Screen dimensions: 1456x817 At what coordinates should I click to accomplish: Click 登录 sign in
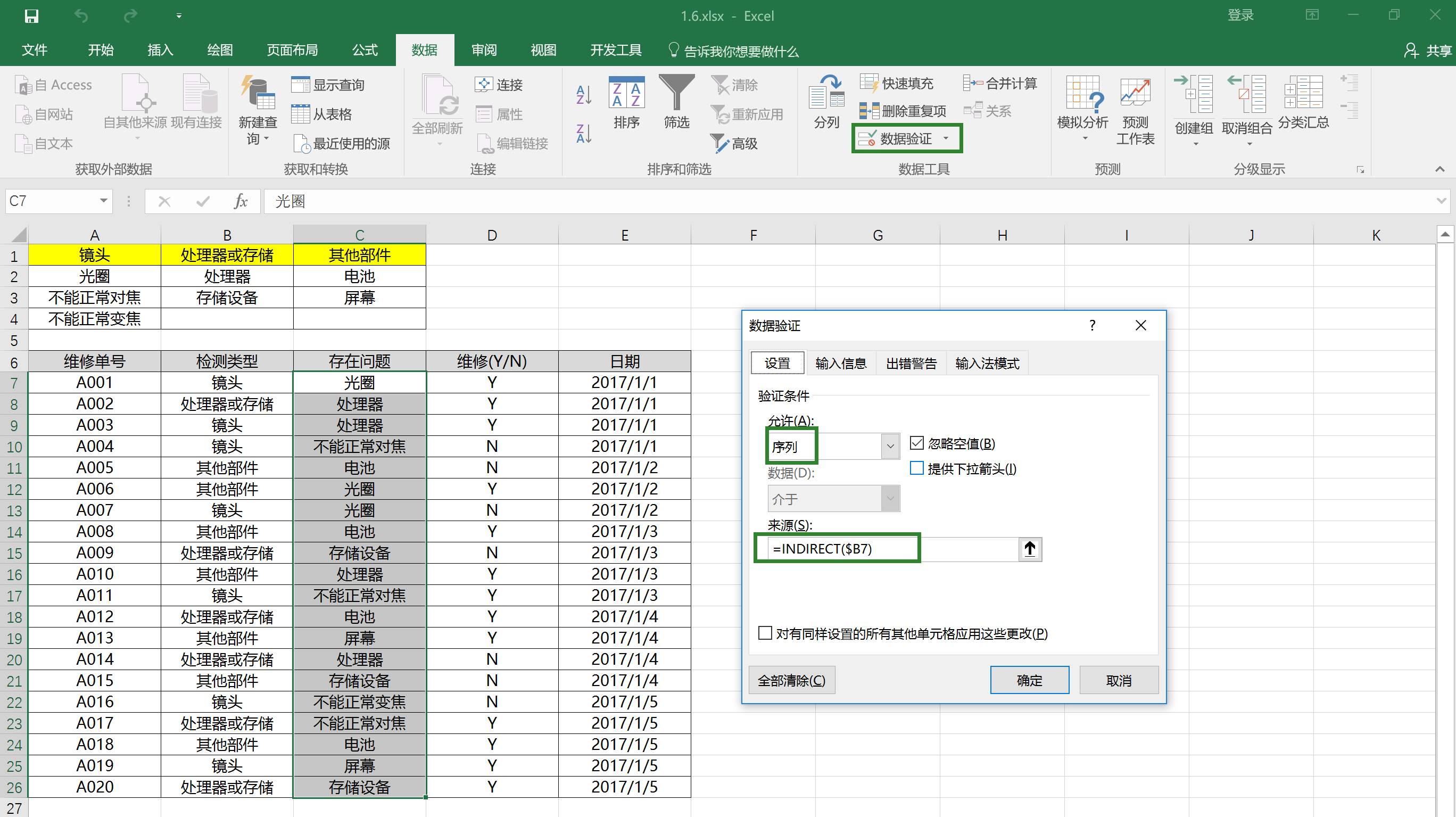pyautogui.click(x=1240, y=16)
